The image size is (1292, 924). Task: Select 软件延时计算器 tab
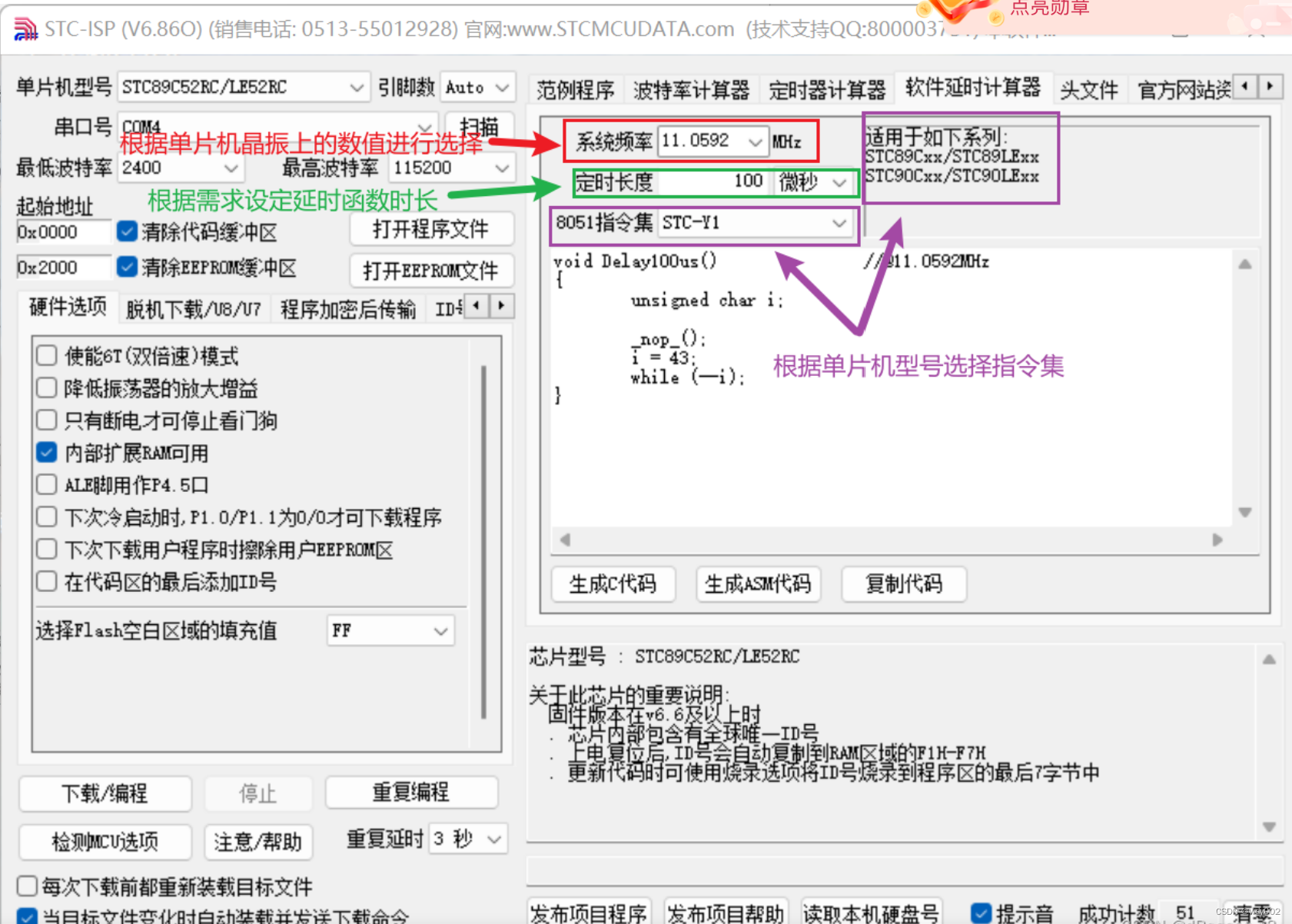click(x=973, y=88)
